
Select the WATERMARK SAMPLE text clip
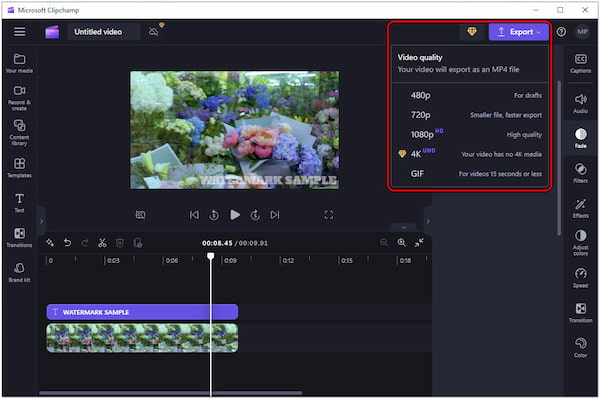[142, 312]
